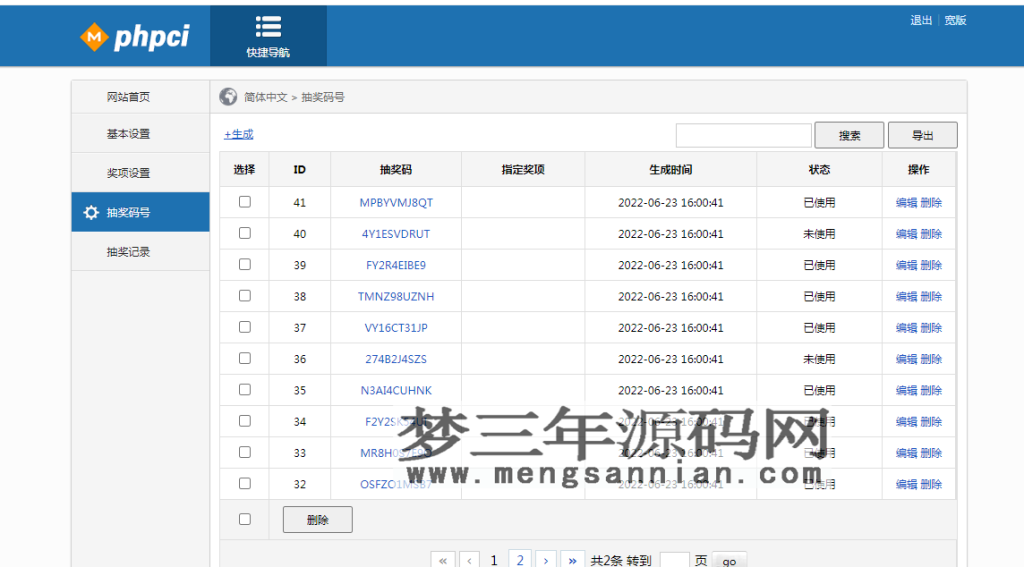The height and width of the screenshot is (567, 1024).
Task: Click 简体中文 in breadcrumb
Action: click(266, 97)
